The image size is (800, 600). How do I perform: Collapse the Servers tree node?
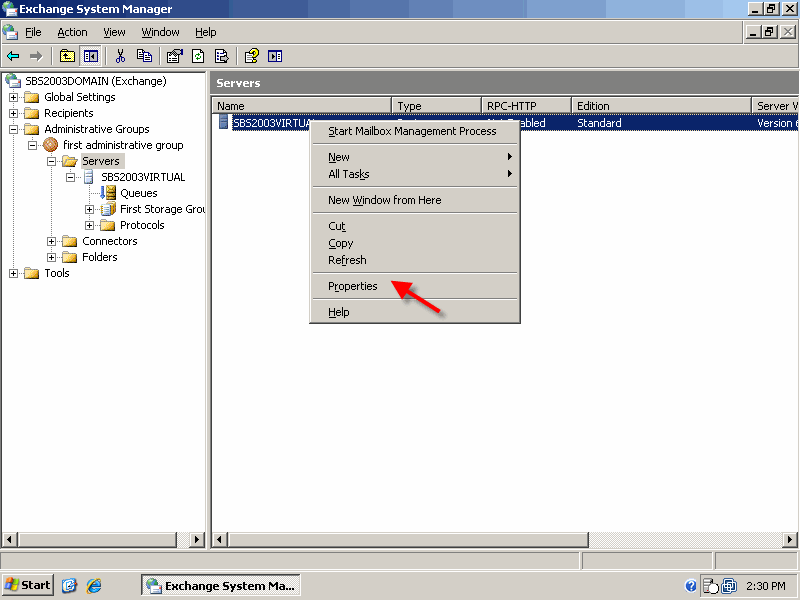[52, 161]
